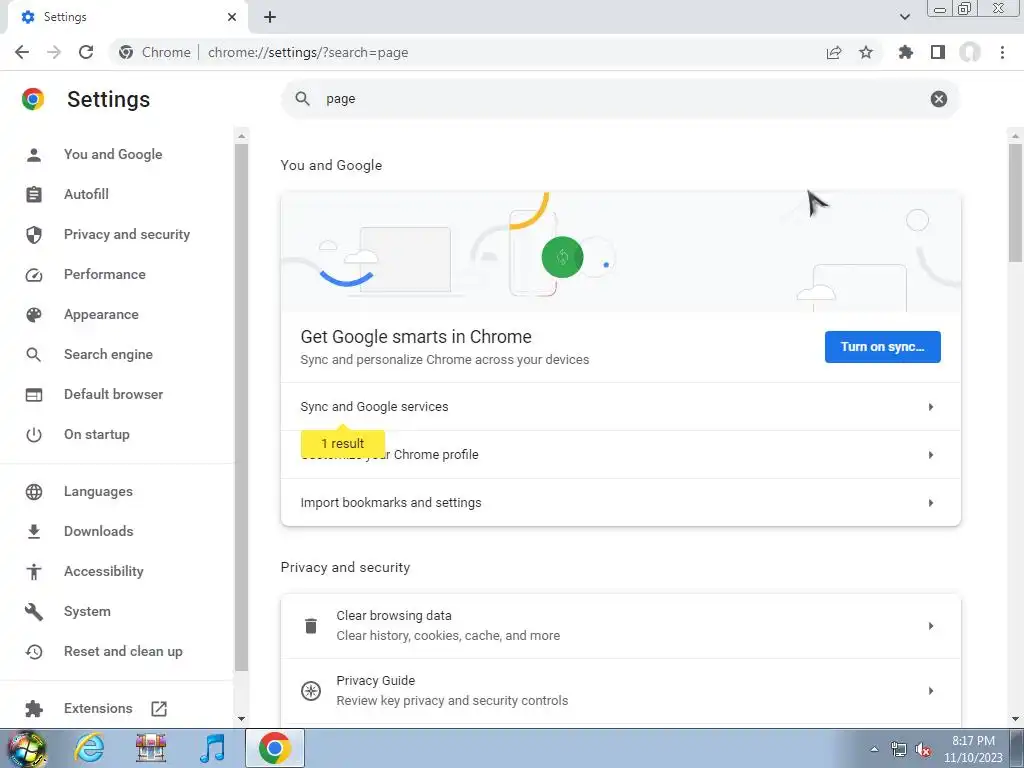Expand the Chrome profile row arrow
The width and height of the screenshot is (1024, 768).
(x=931, y=455)
